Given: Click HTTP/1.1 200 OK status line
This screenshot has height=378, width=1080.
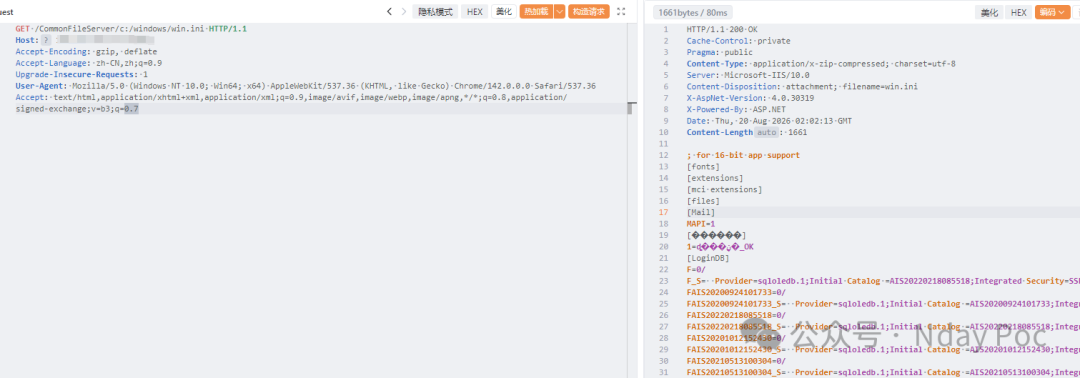Looking at the screenshot, I should coord(721,29).
